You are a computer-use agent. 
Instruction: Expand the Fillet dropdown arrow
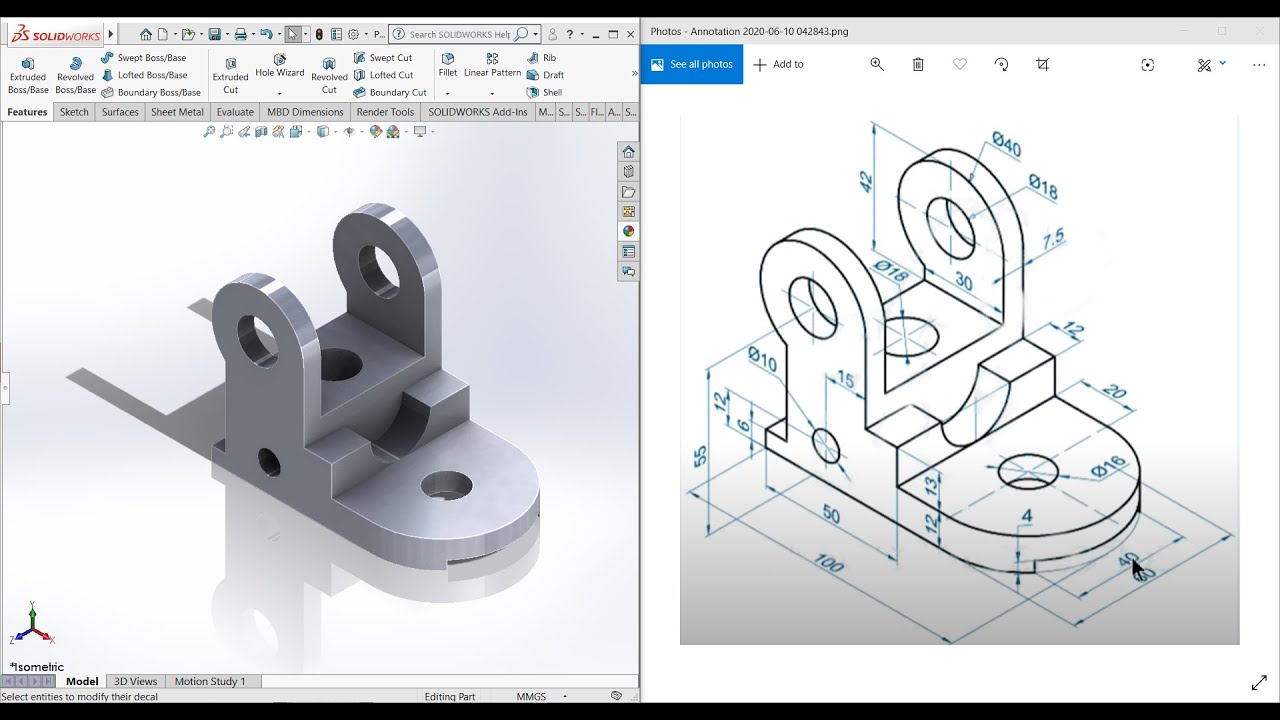tap(447, 93)
